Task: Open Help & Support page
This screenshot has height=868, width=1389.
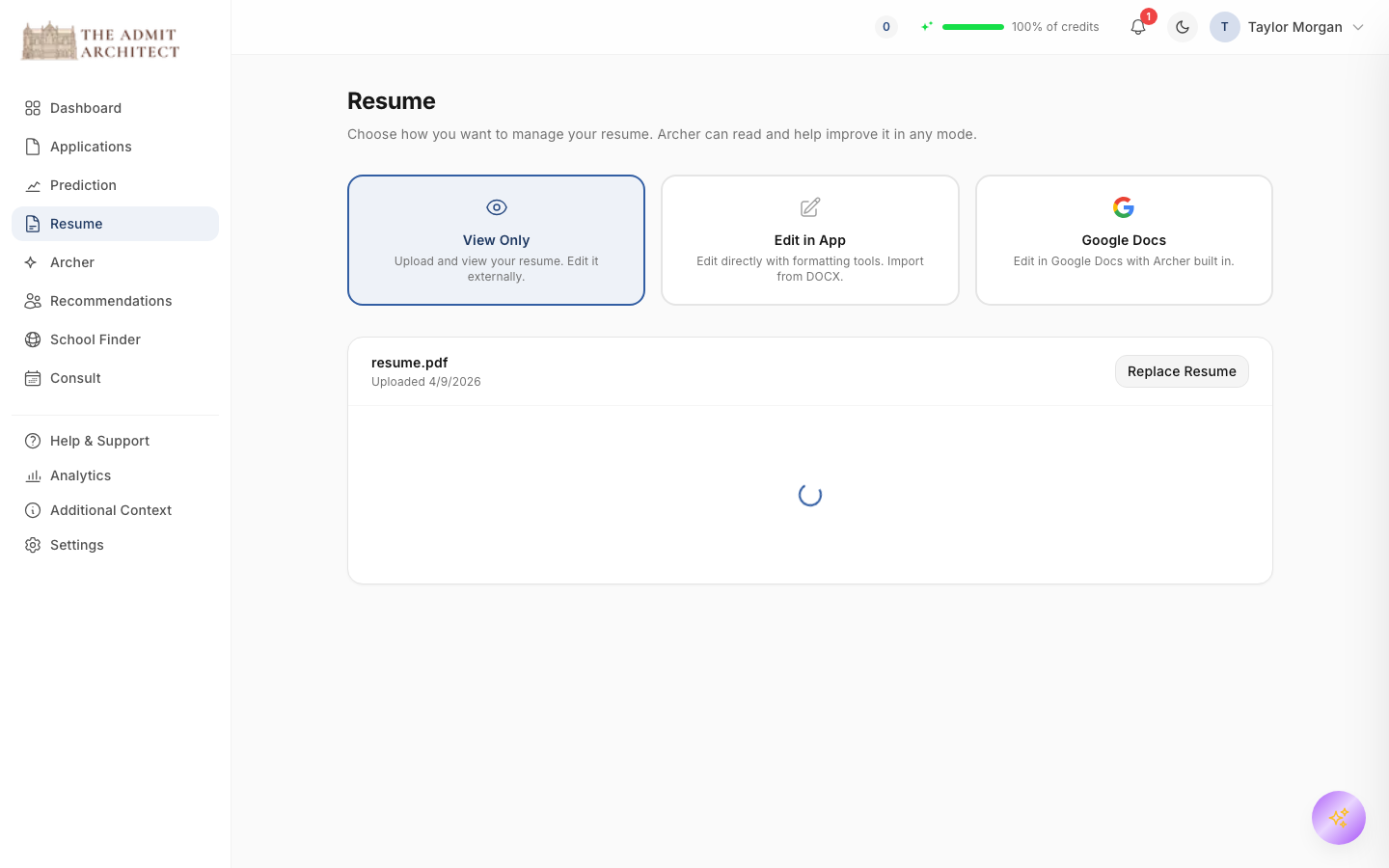Action: click(99, 441)
